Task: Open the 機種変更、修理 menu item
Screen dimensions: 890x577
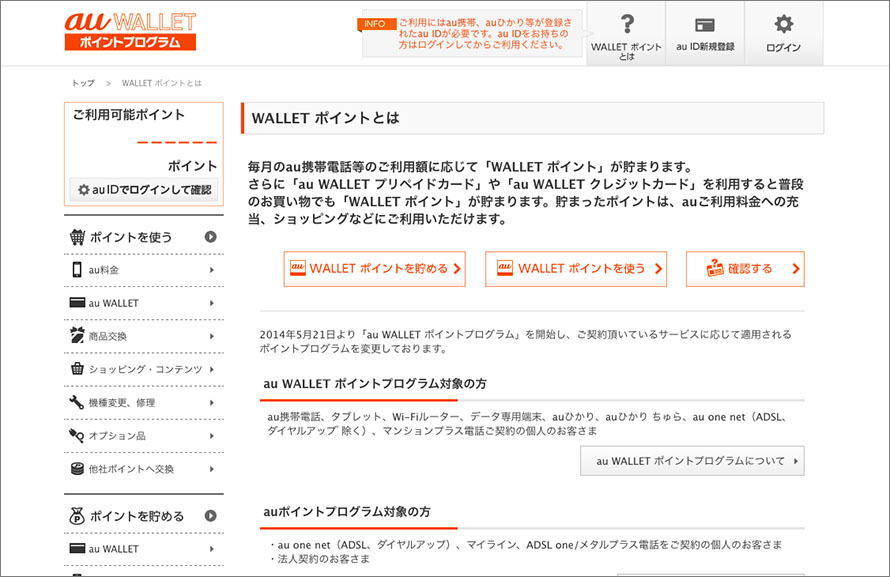Action: (x=144, y=403)
